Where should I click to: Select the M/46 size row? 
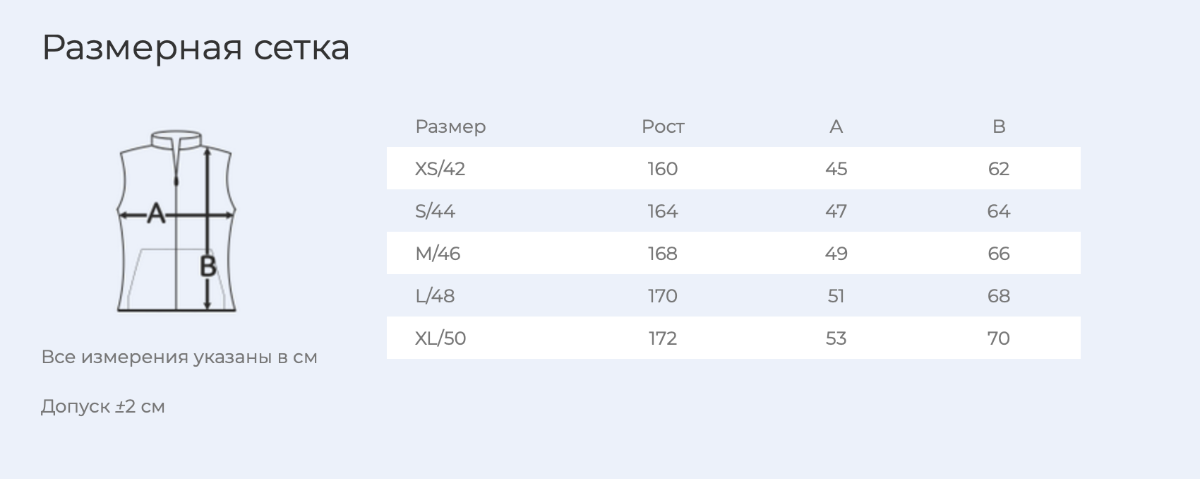tap(734, 254)
